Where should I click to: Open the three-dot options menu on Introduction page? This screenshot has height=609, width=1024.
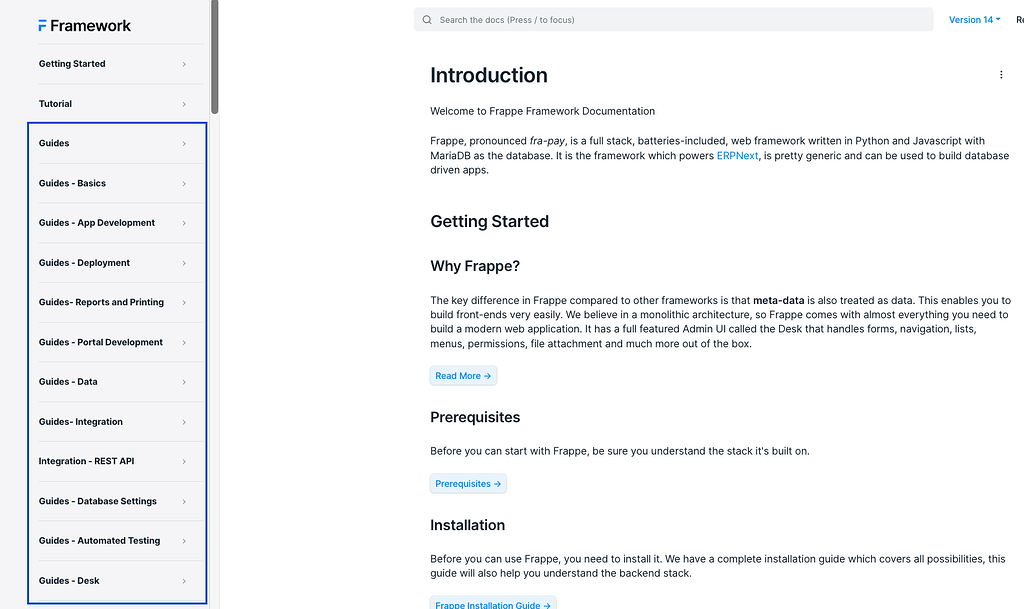point(1001,74)
